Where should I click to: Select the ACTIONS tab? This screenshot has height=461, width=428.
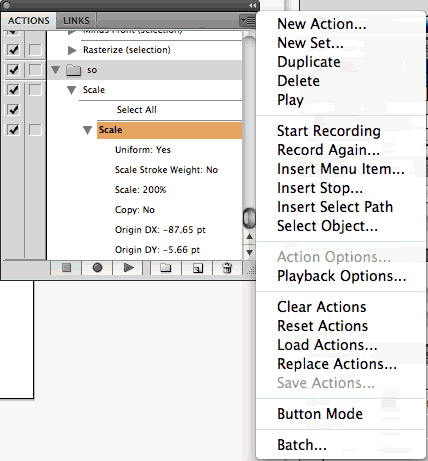29,21
